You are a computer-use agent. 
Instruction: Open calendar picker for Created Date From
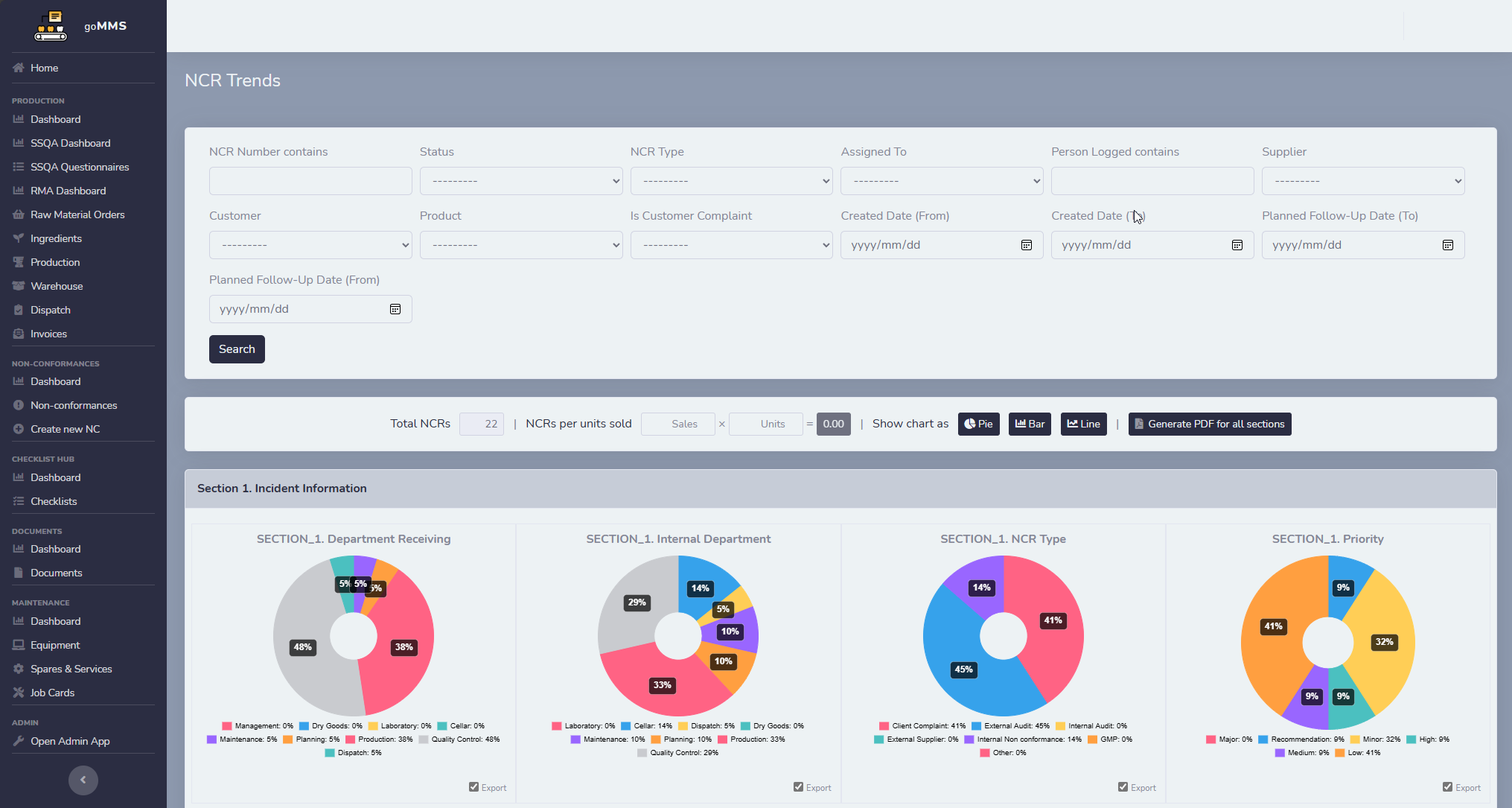coord(1026,245)
